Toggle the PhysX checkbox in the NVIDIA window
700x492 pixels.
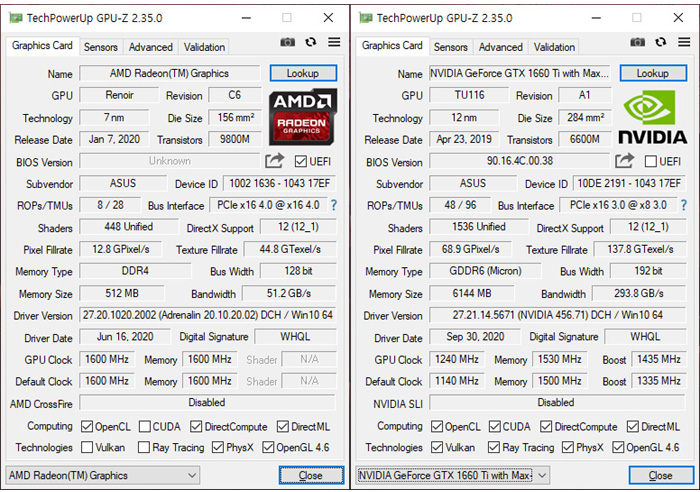568,447
